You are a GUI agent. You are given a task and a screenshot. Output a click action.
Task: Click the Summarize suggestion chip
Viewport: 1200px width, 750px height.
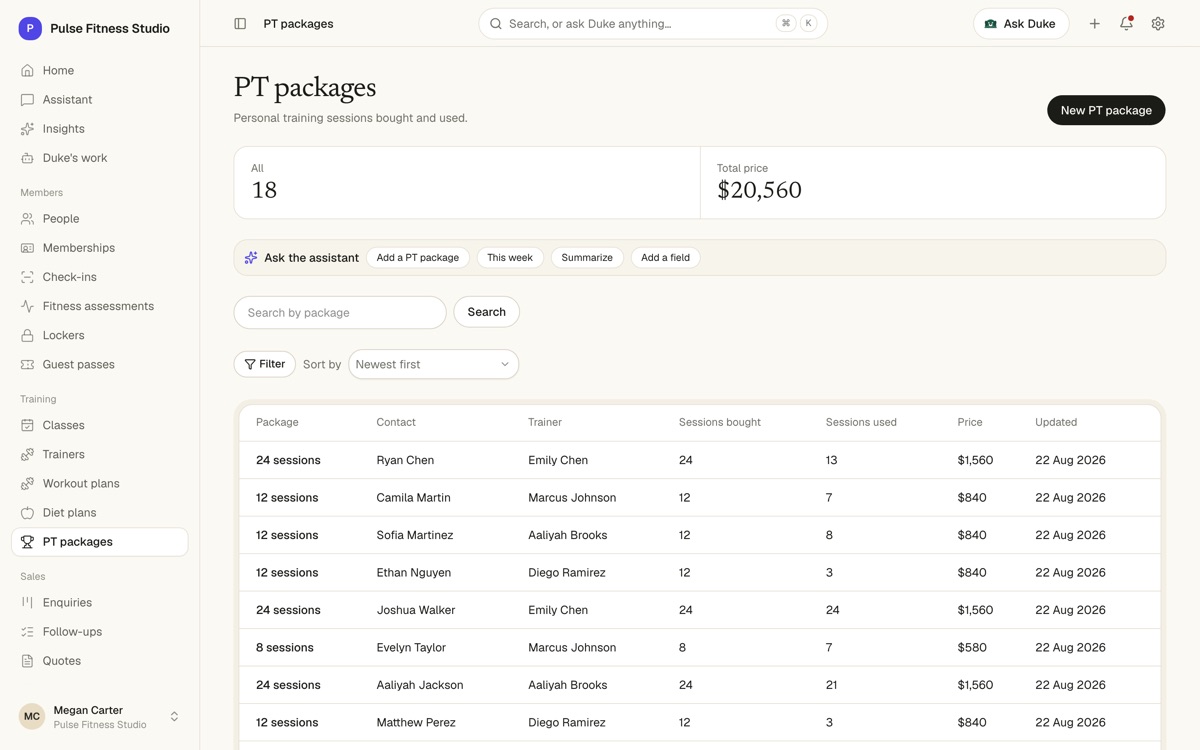point(587,258)
